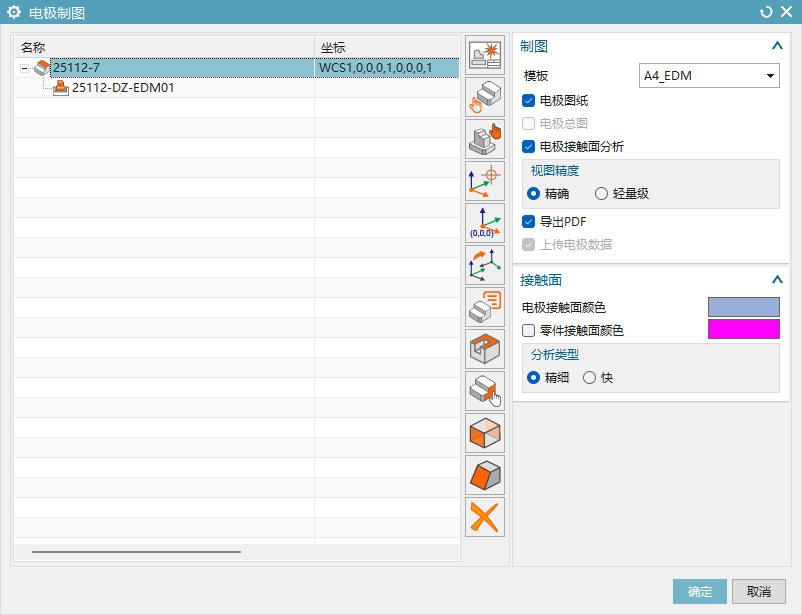Click the rotate coordinate system icon

pos(485,265)
